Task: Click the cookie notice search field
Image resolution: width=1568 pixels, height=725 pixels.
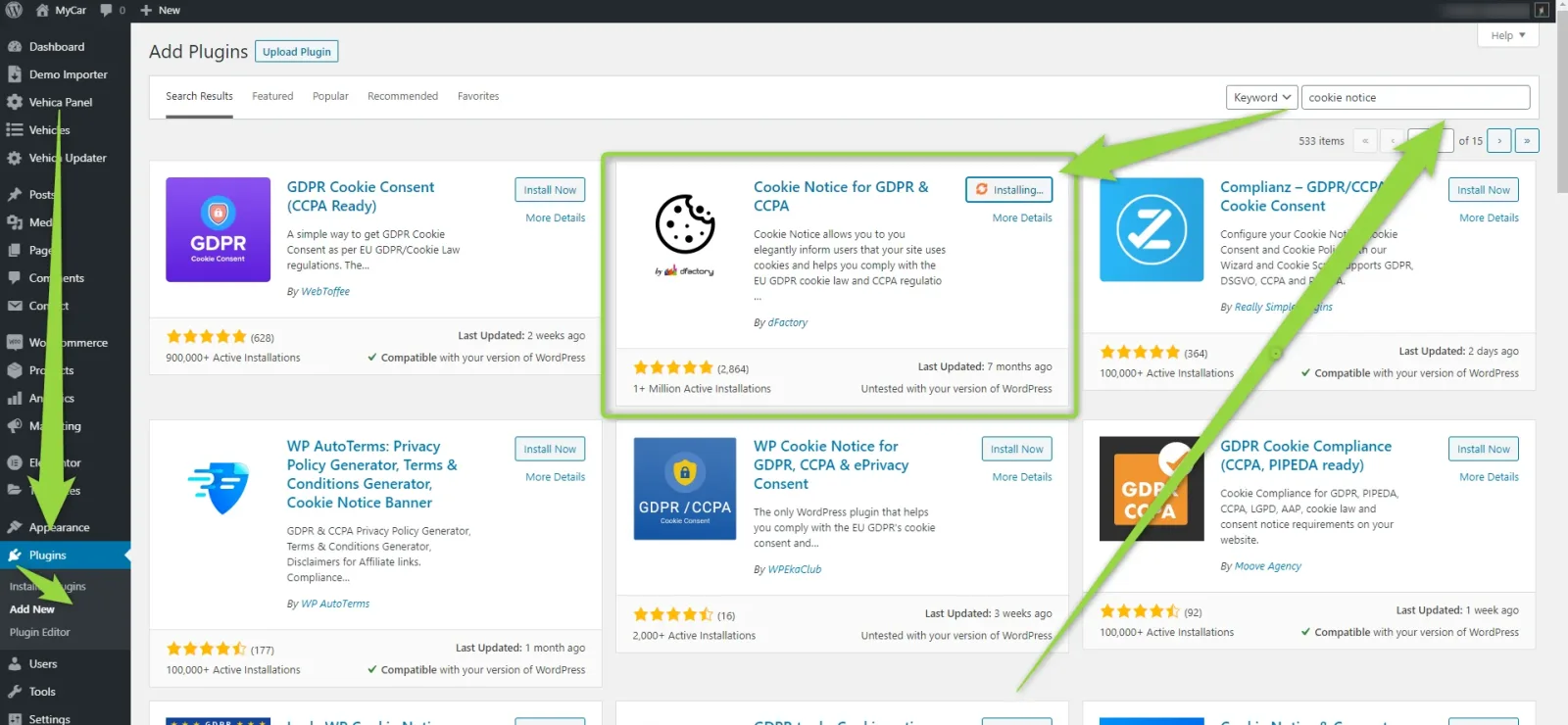Action: tap(1415, 98)
